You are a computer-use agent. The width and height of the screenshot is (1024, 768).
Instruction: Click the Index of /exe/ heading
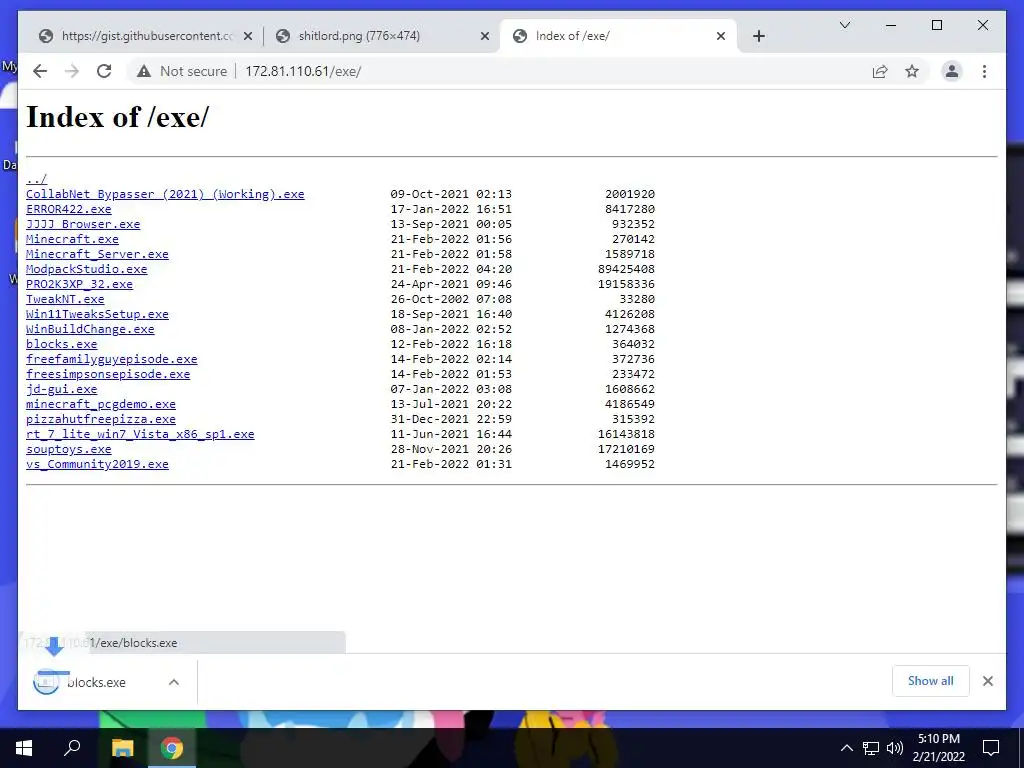118,118
